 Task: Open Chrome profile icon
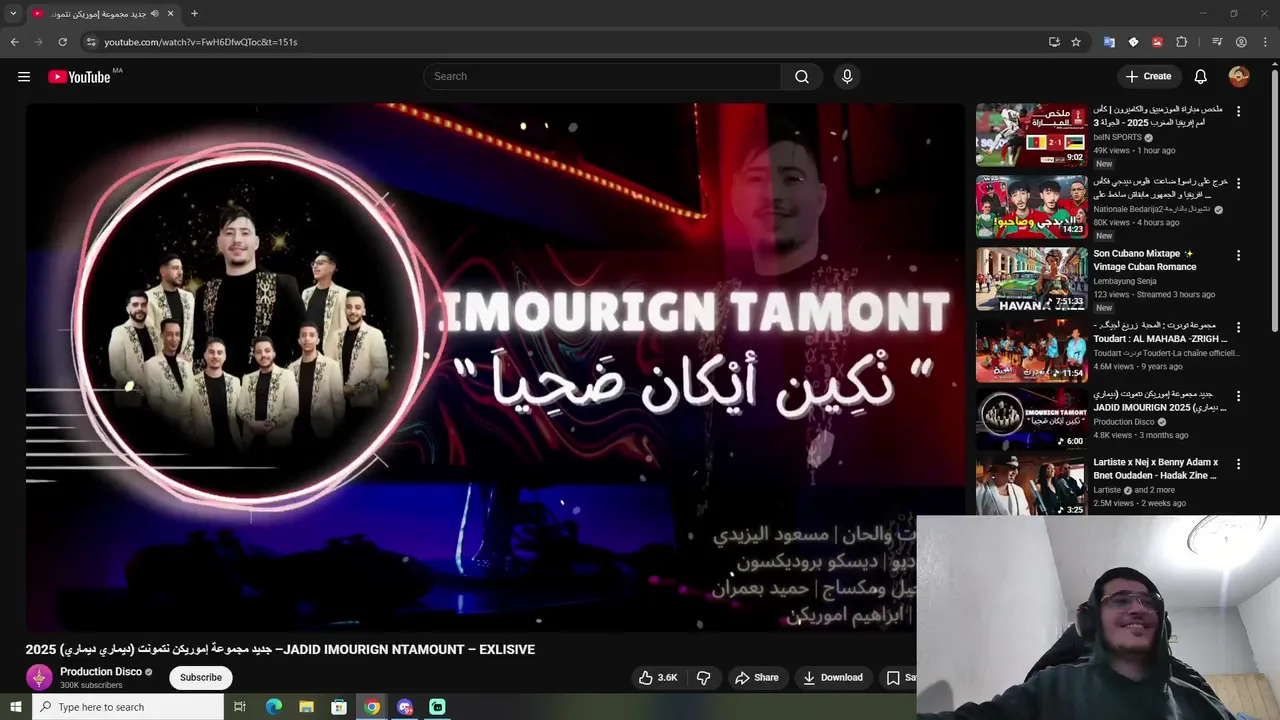tap(1241, 42)
